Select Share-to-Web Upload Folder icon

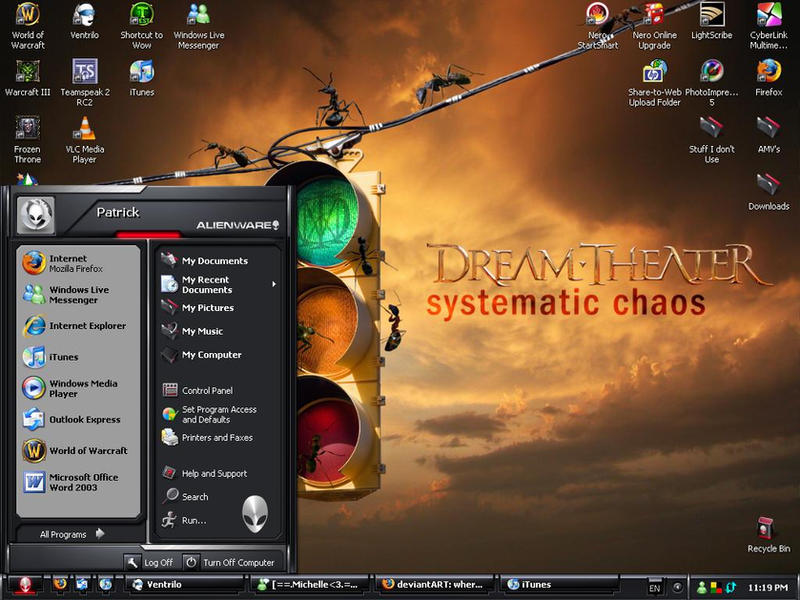[655, 83]
